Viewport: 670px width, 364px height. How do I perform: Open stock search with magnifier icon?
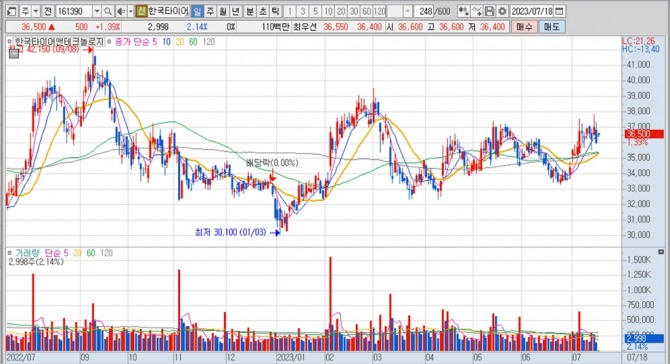pyautogui.click(x=108, y=11)
